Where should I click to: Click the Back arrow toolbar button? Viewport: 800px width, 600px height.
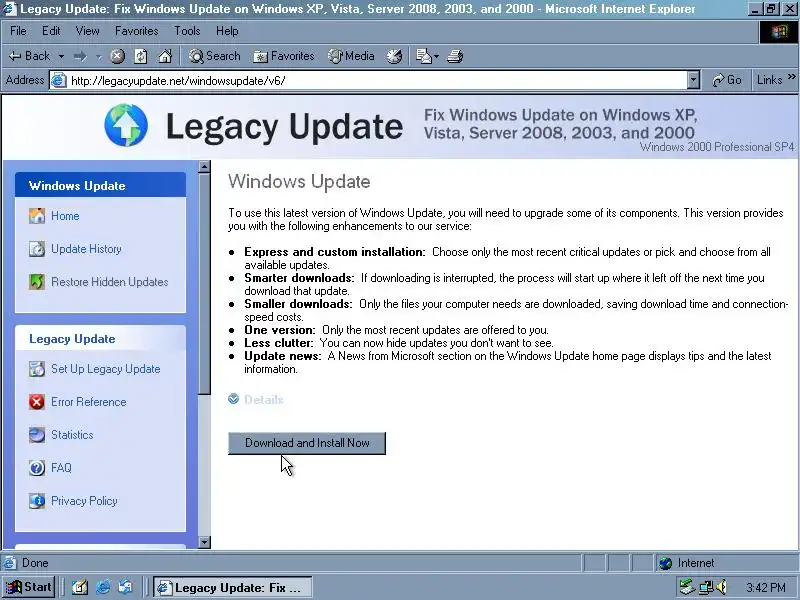pos(30,56)
